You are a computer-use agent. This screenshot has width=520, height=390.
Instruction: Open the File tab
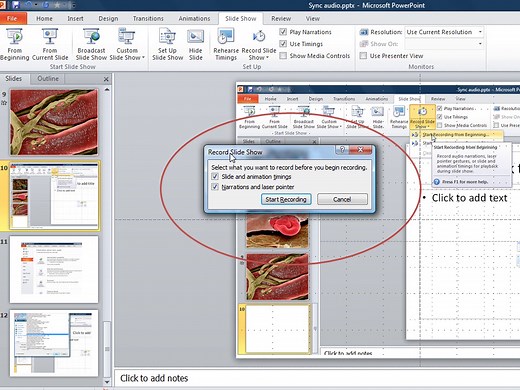13,18
